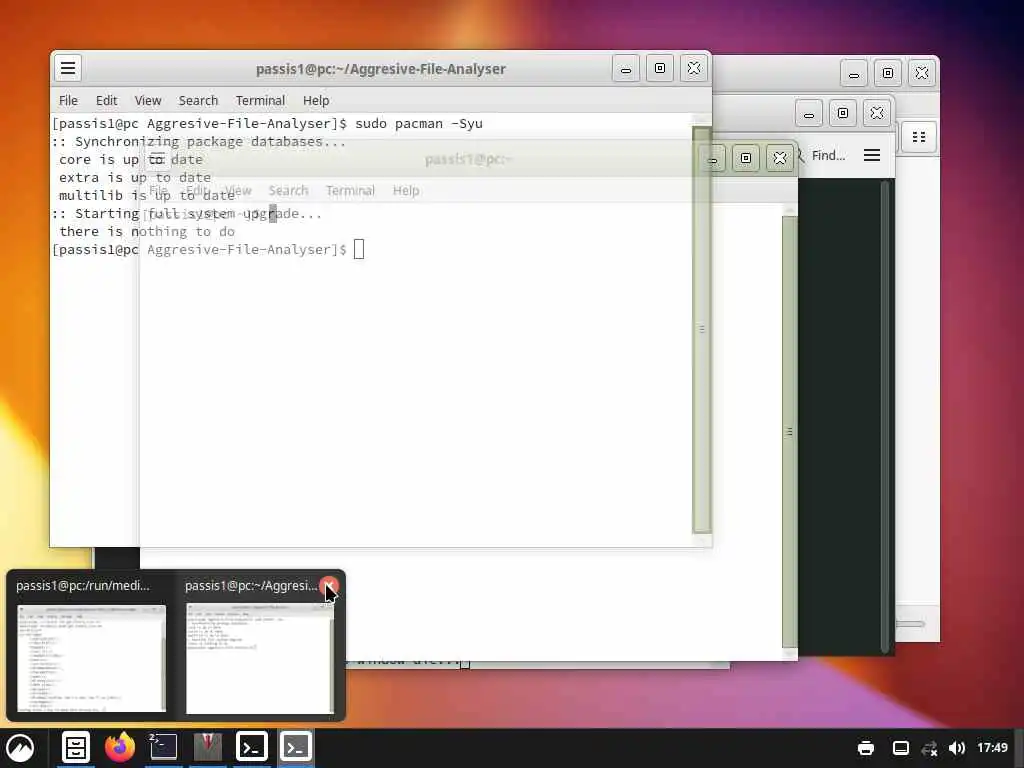Viewport: 1024px width, 768px height.
Task: Click the 'sudo pacman -Syu' command text
Action: [x=419, y=123]
